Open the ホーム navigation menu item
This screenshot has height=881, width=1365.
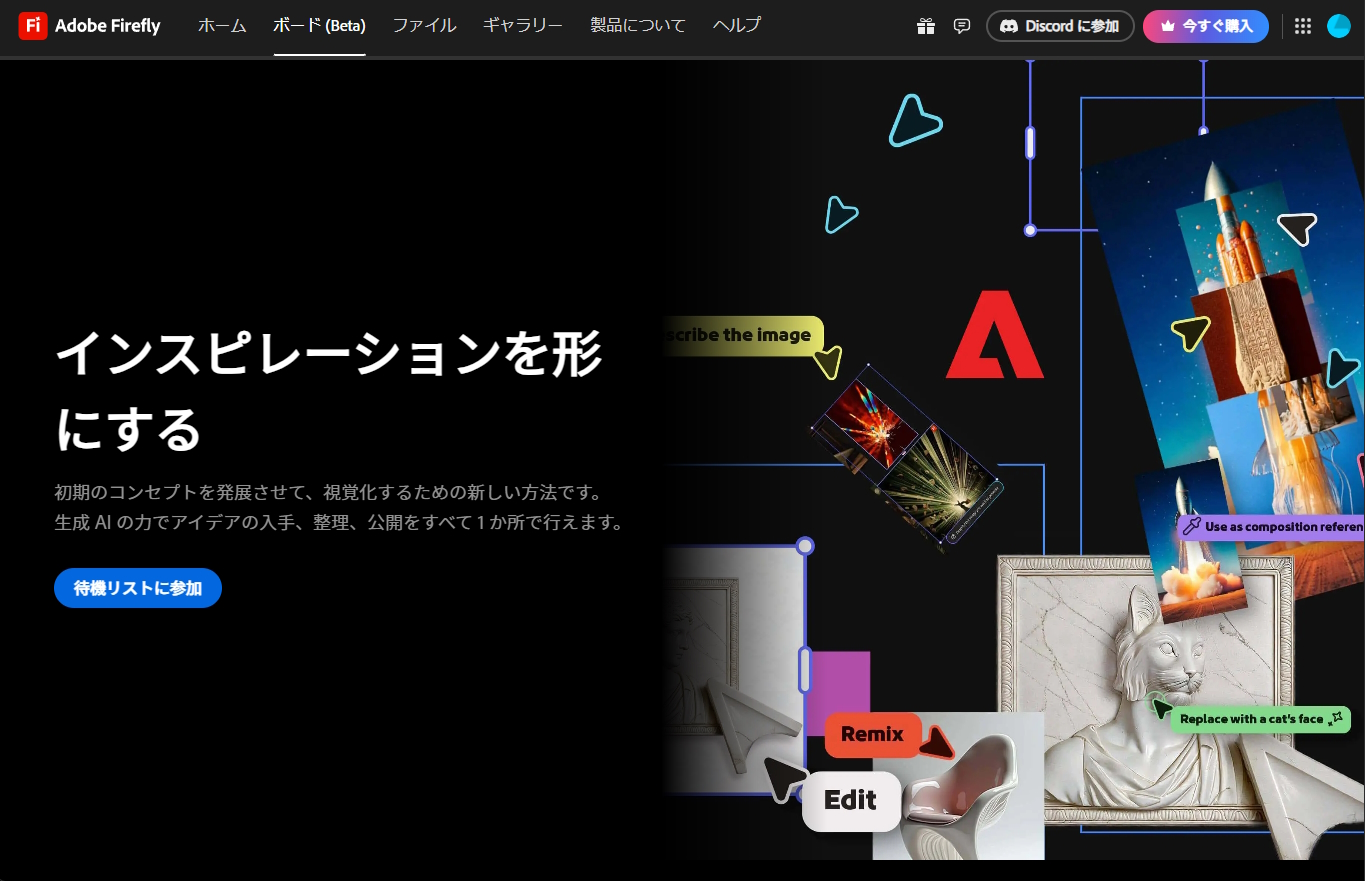[x=221, y=27]
